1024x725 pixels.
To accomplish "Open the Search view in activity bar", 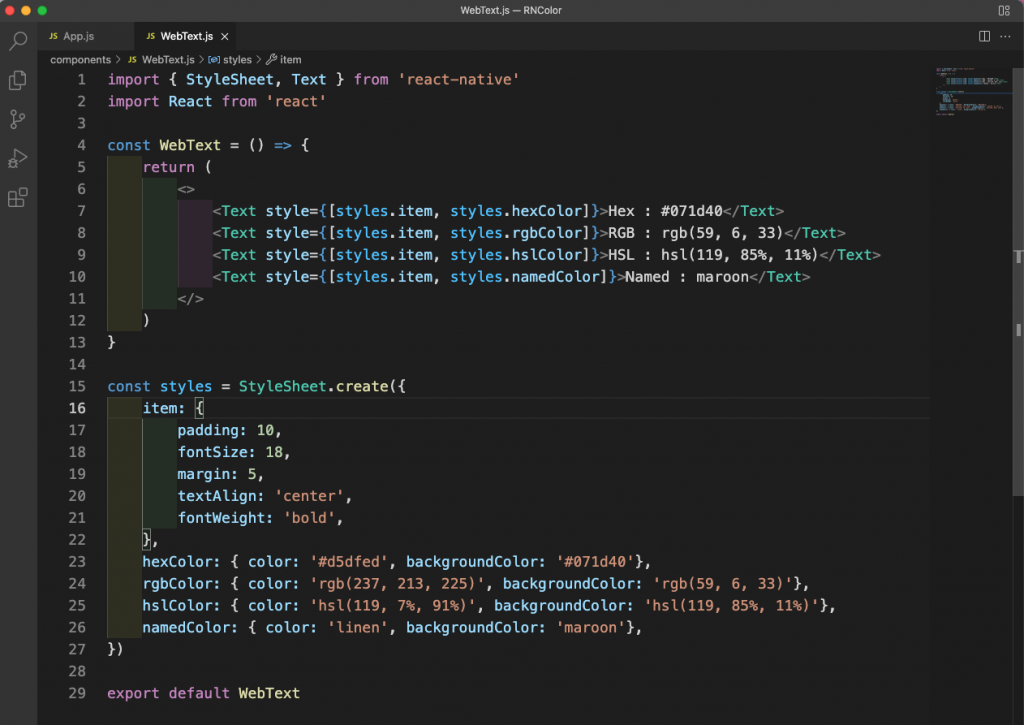I will (18, 41).
